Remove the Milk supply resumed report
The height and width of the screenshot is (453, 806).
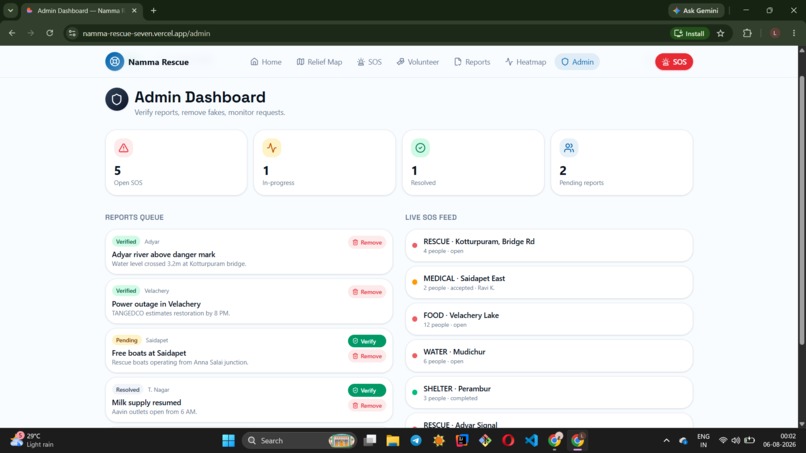pyautogui.click(x=367, y=405)
